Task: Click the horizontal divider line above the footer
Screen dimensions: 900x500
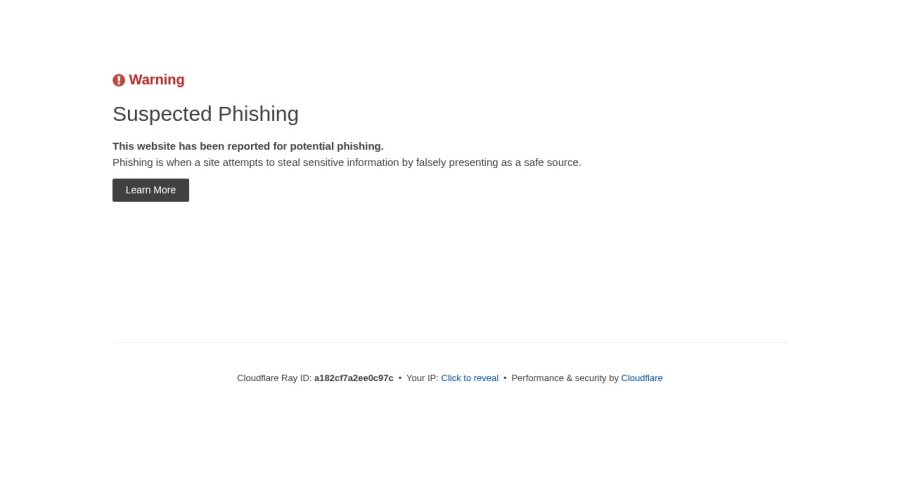Action: pos(450,343)
